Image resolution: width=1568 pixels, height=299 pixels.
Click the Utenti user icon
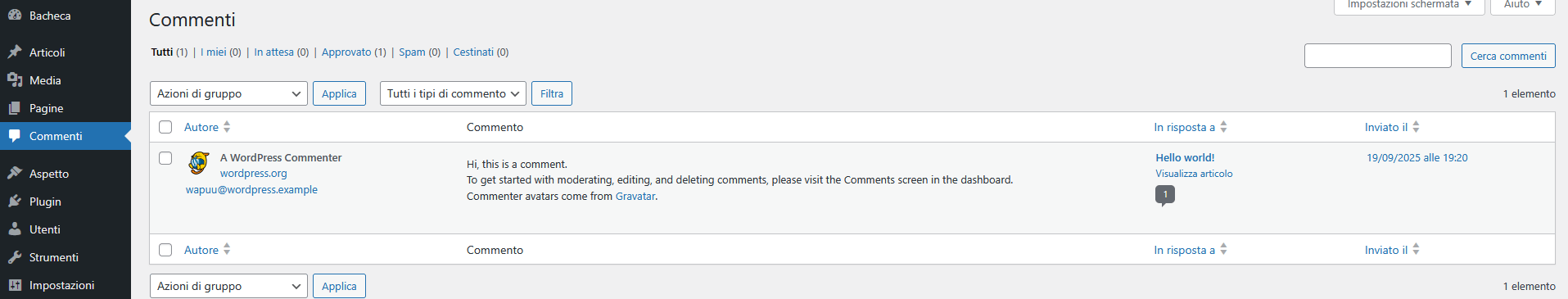click(x=15, y=229)
